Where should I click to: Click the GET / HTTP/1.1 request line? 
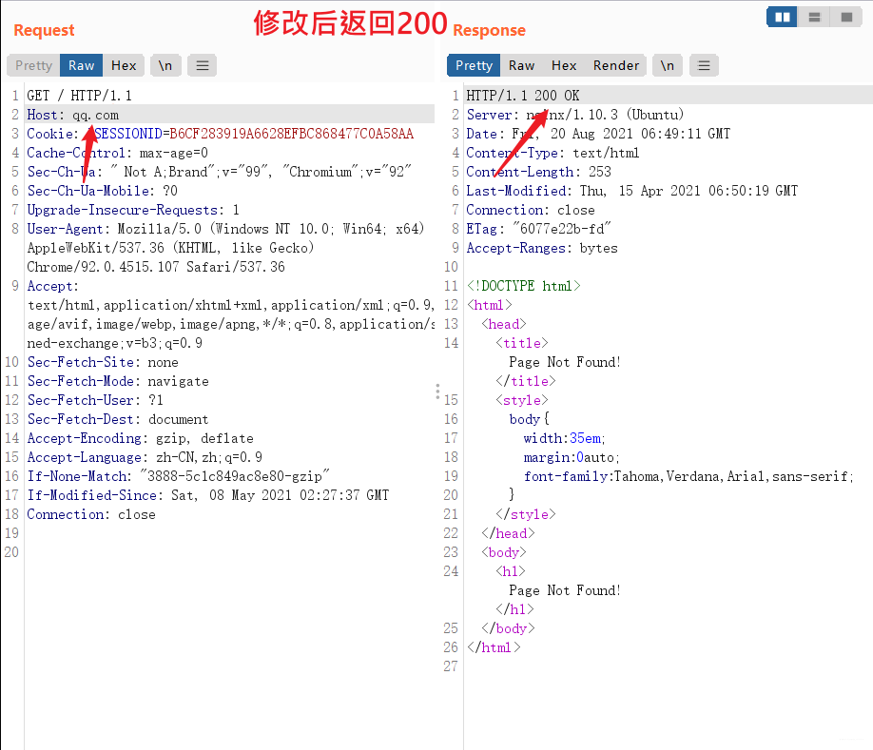tap(79, 96)
